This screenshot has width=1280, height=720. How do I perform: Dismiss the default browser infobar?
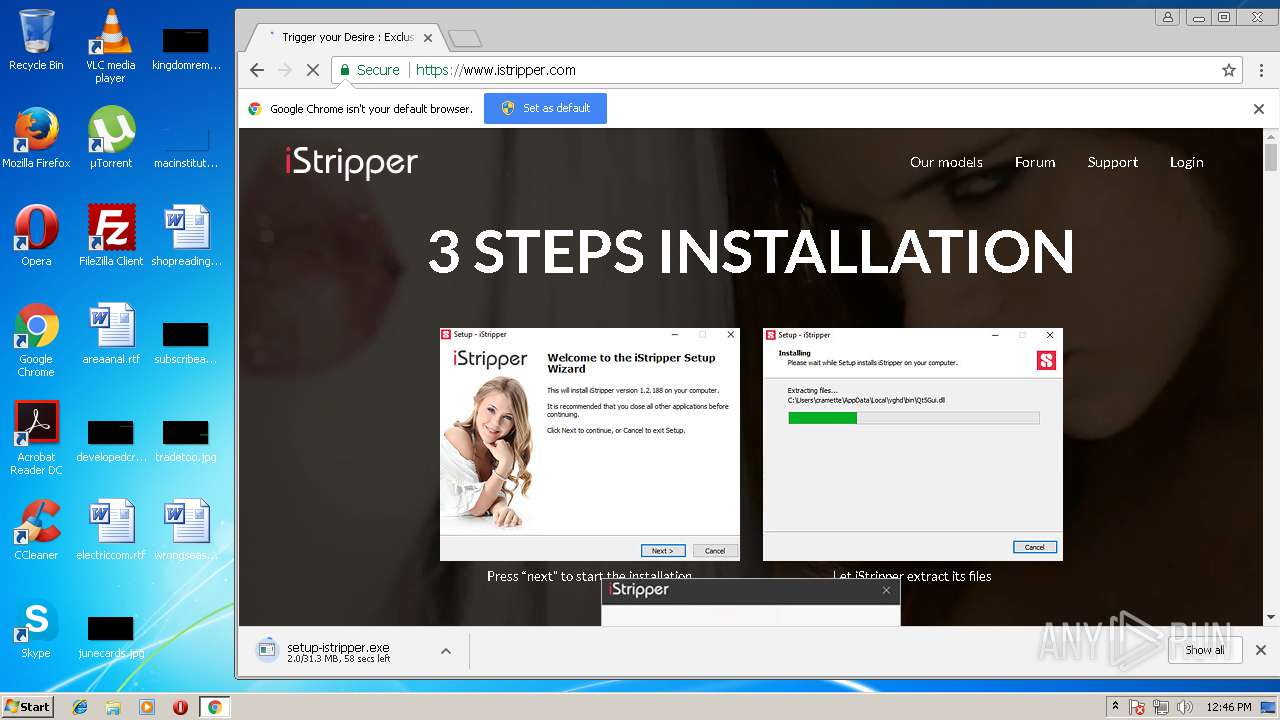1259,109
